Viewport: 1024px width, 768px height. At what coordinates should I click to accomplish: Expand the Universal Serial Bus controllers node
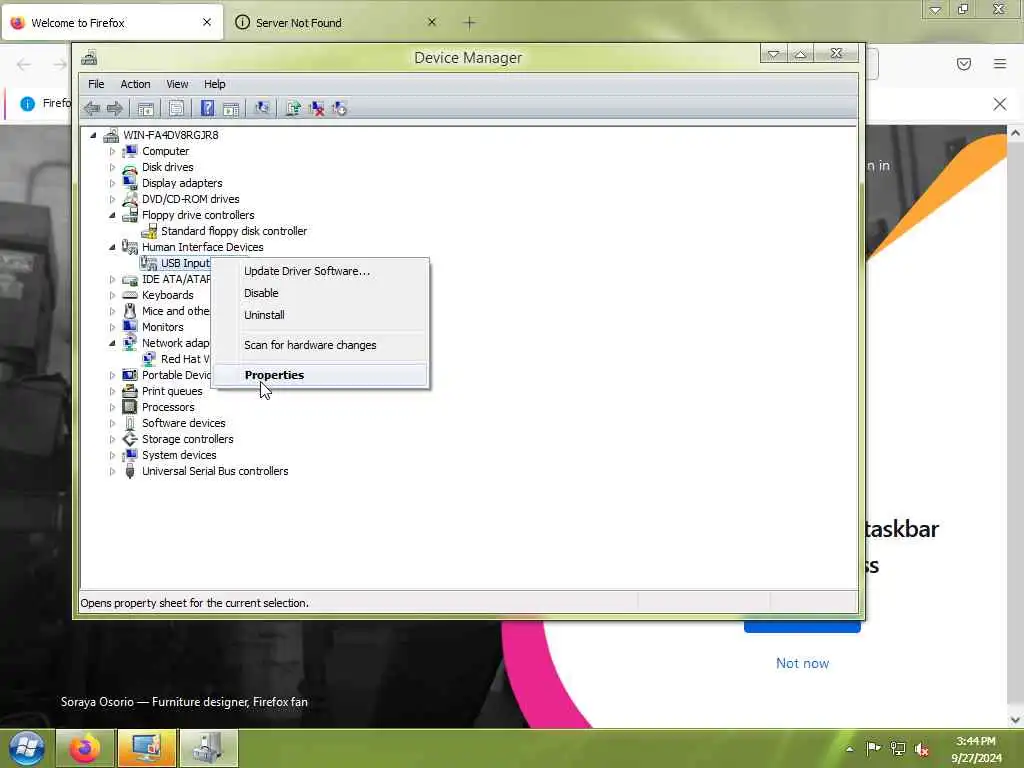pyautogui.click(x=112, y=472)
